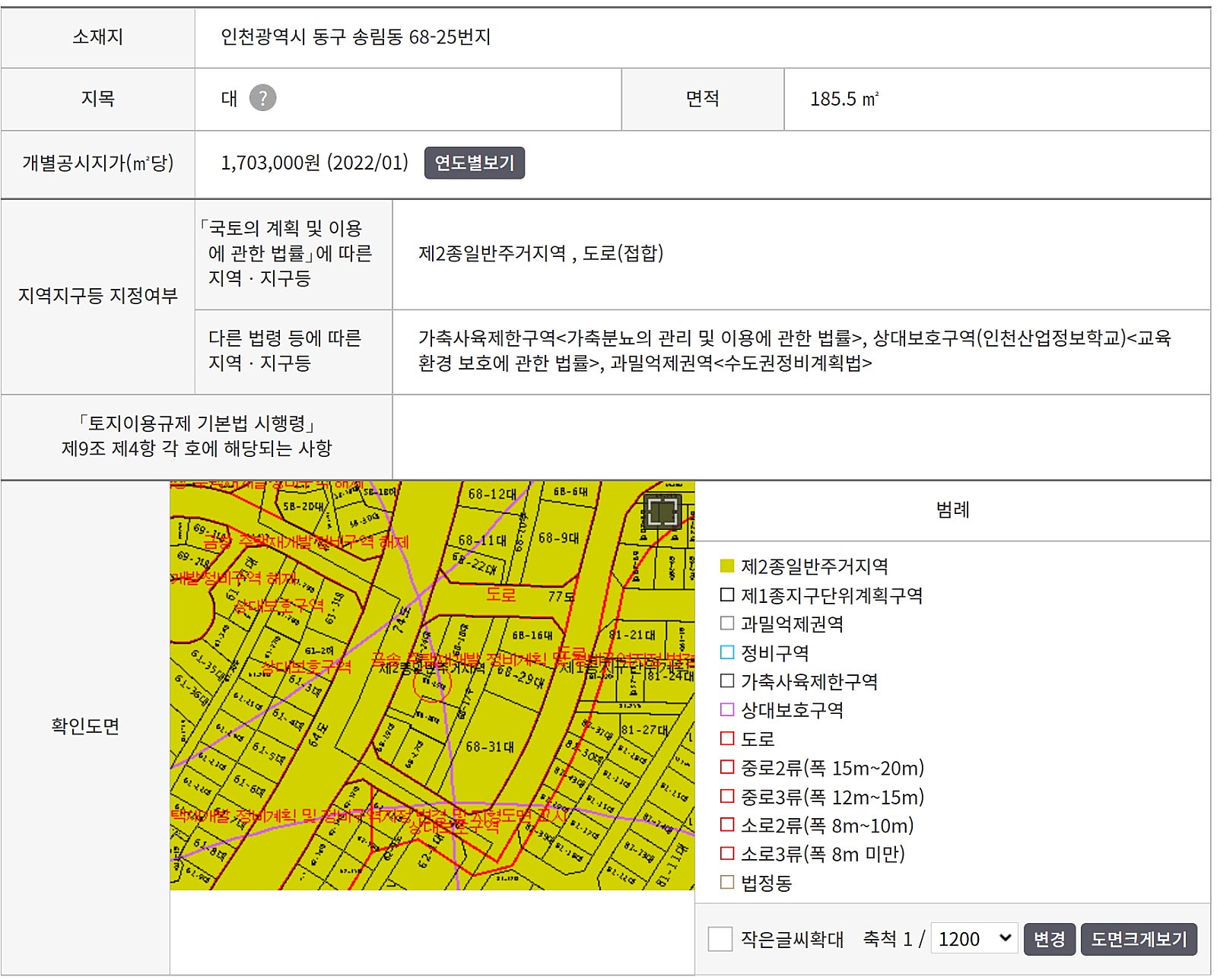Click the 소로3류(폭 8m 미만) legend box
Image resolution: width=1217 pixels, height=980 pixels.
tap(727, 853)
